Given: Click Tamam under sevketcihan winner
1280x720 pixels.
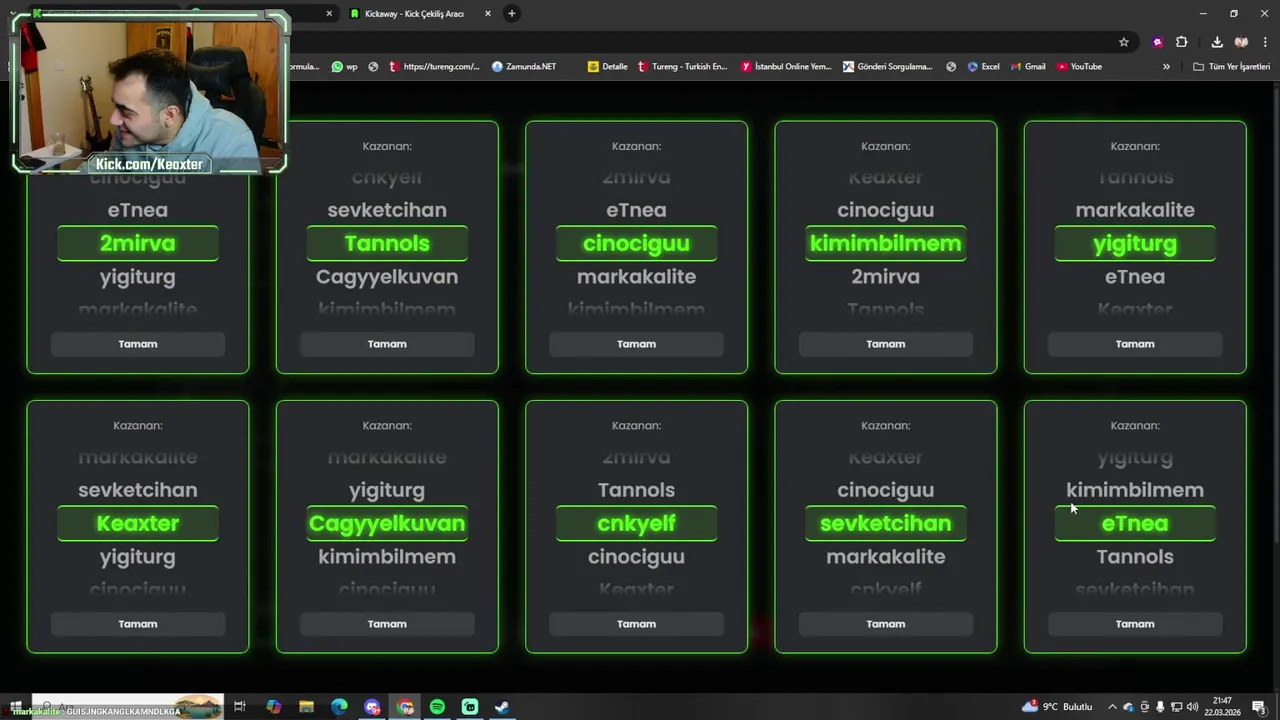Looking at the screenshot, I should pos(885,624).
